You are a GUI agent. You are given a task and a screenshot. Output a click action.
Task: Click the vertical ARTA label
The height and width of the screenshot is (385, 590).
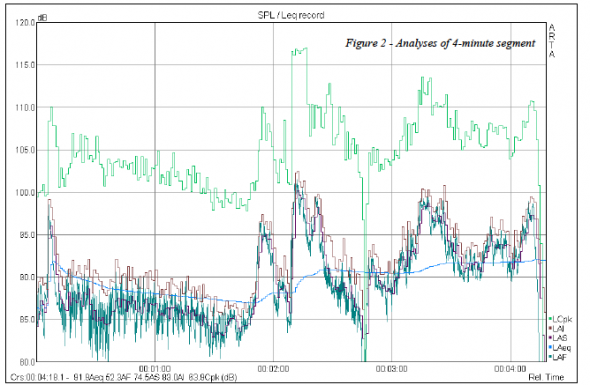click(552, 41)
